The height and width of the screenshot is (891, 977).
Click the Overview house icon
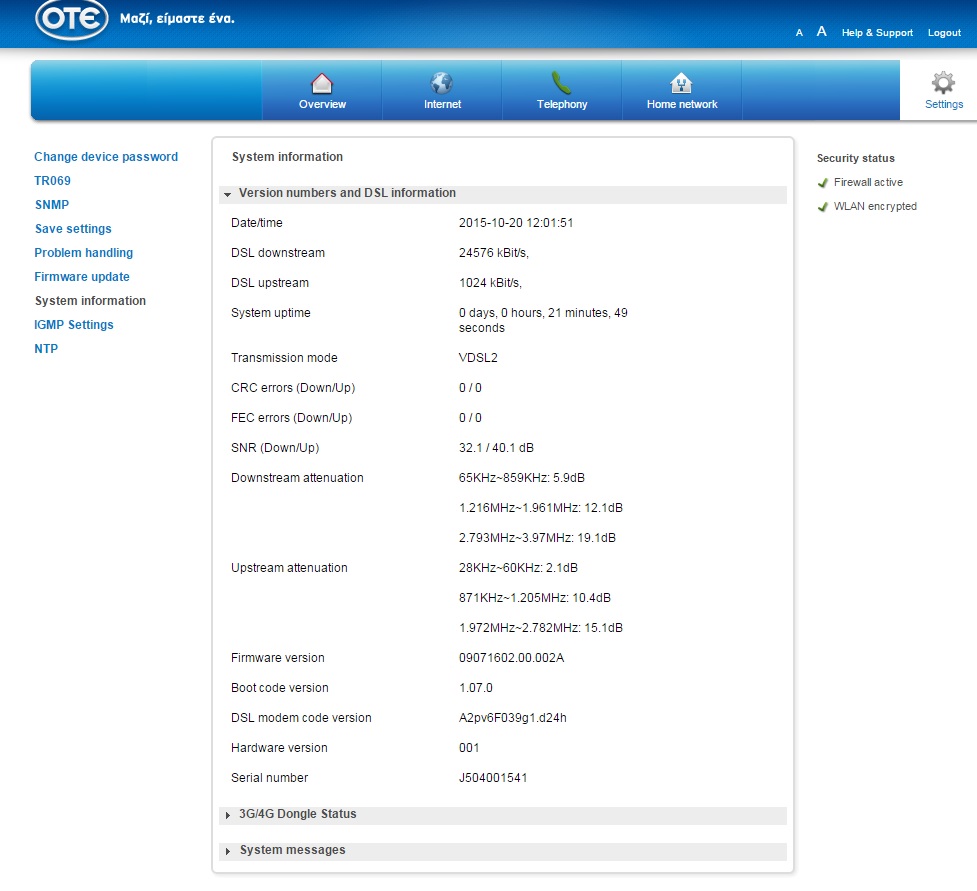[x=322, y=83]
